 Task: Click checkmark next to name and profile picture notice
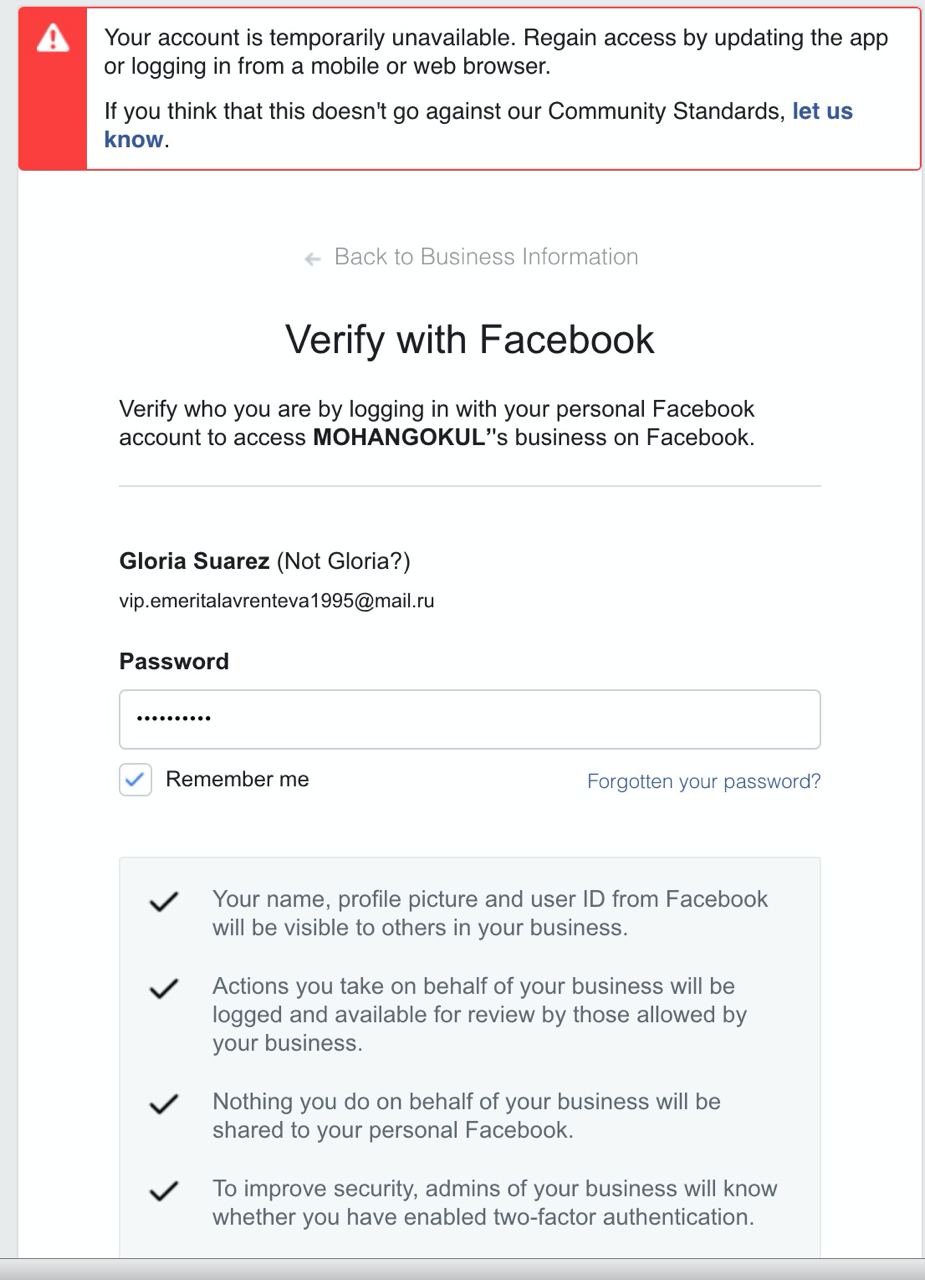click(164, 902)
